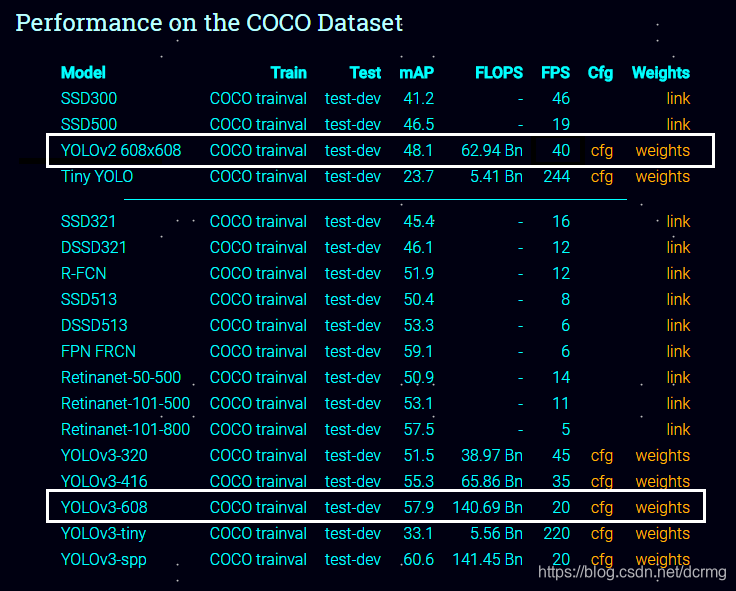Image resolution: width=736 pixels, height=591 pixels.
Task: Select the 'FPN FRCN' model name
Action: 98,352
